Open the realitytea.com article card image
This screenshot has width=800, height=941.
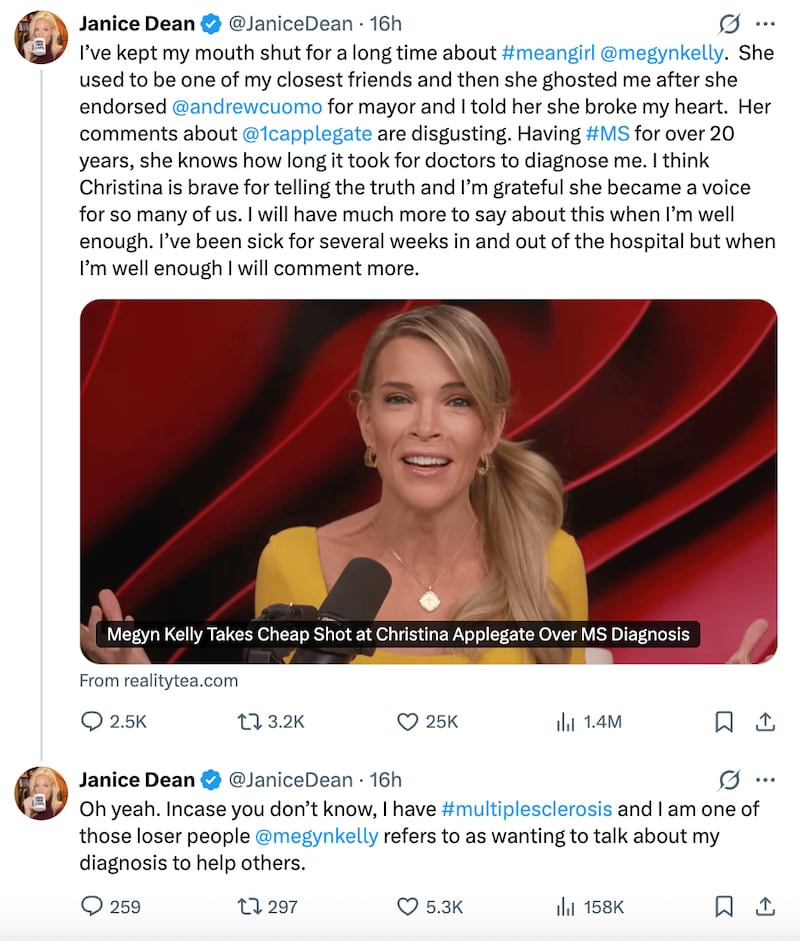pyautogui.click(x=429, y=481)
